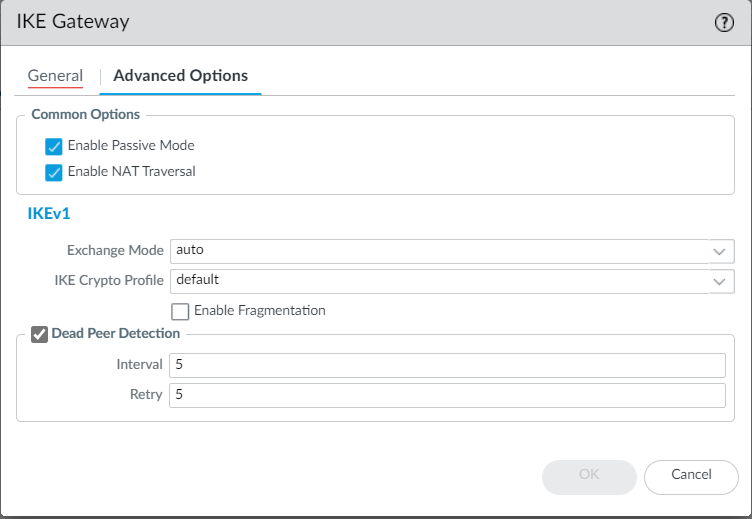752x519 pixels.
Task: Switch to the General tab
Action: [55, 76]
